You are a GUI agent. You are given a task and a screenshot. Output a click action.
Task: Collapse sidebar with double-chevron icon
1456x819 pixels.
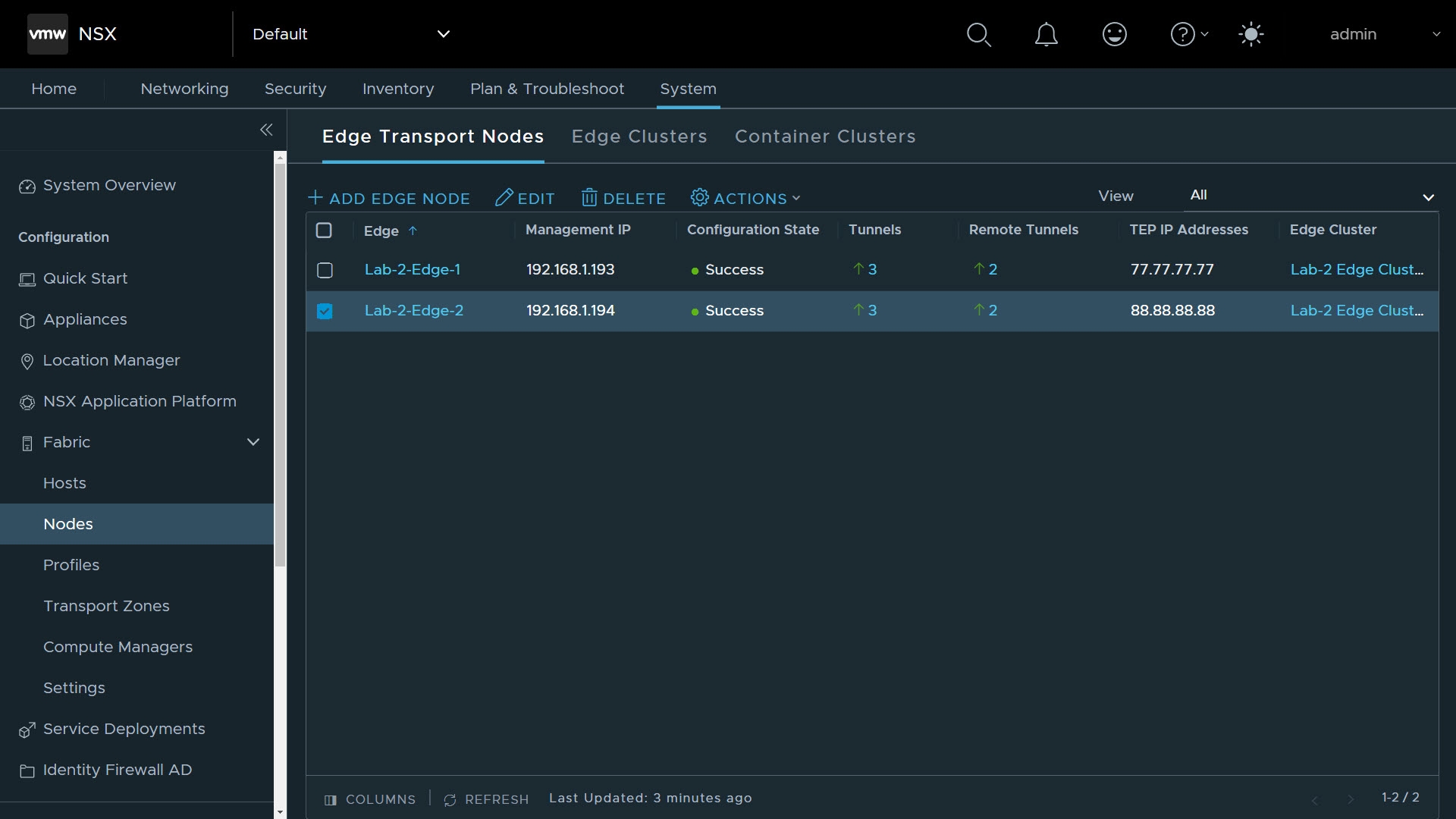pos(266,130)
